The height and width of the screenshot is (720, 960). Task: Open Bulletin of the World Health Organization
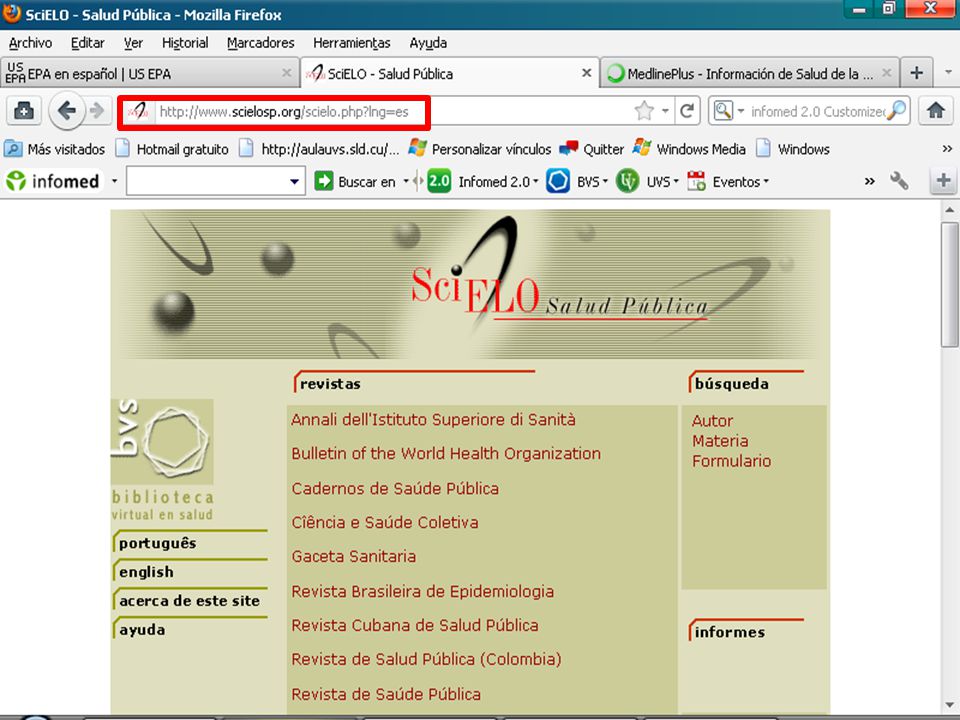446,454
